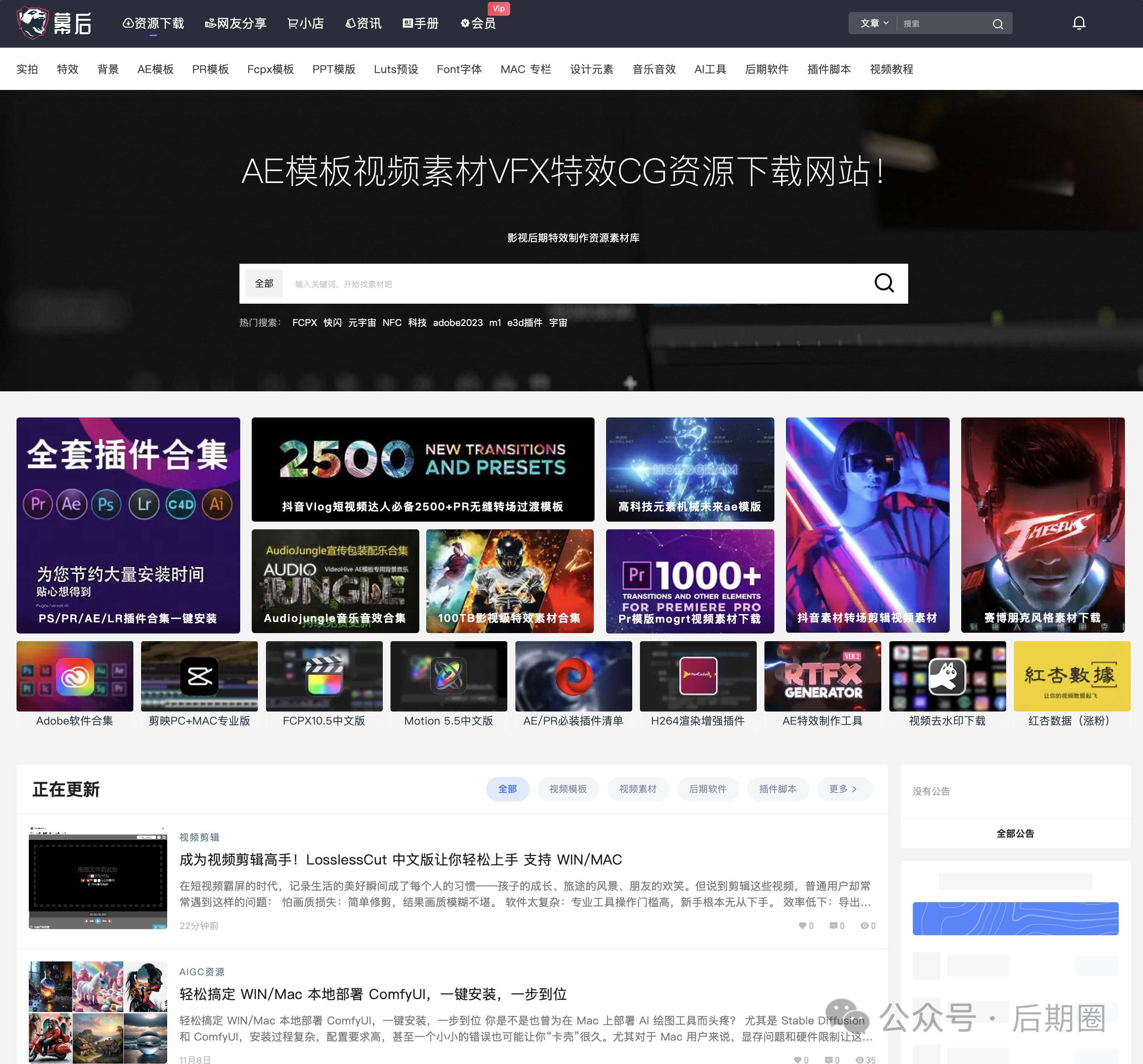Viewport: 1143px width, 1064px height.
Task: Click the hero search magnifier button
Action: coord(884,283)
